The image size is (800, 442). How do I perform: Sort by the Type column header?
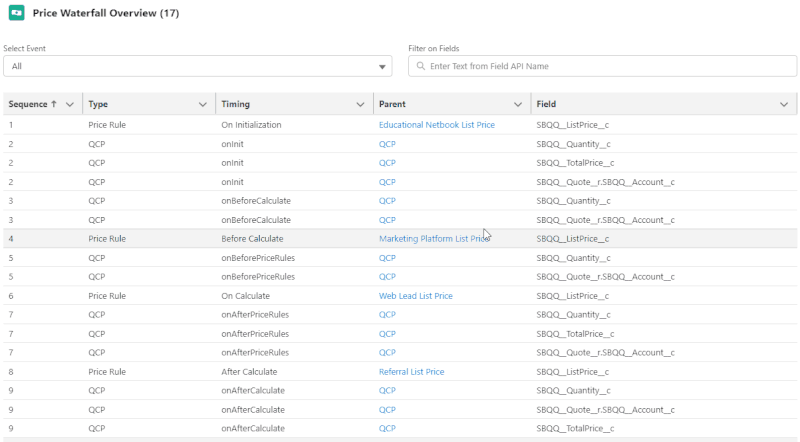click(x=98, y=104)
